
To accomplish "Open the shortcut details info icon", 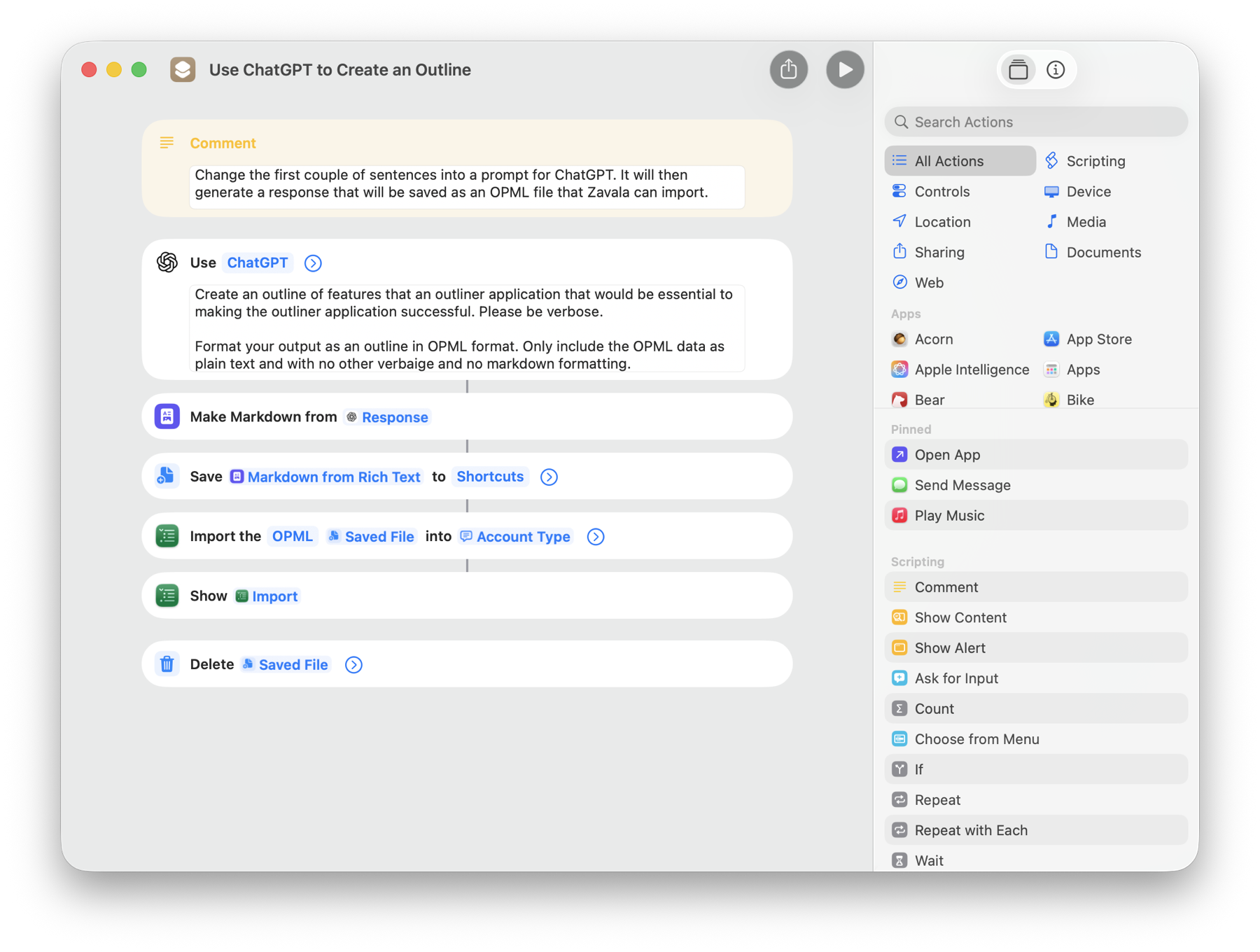I will pyautogui.click(x=1055, y=70).
